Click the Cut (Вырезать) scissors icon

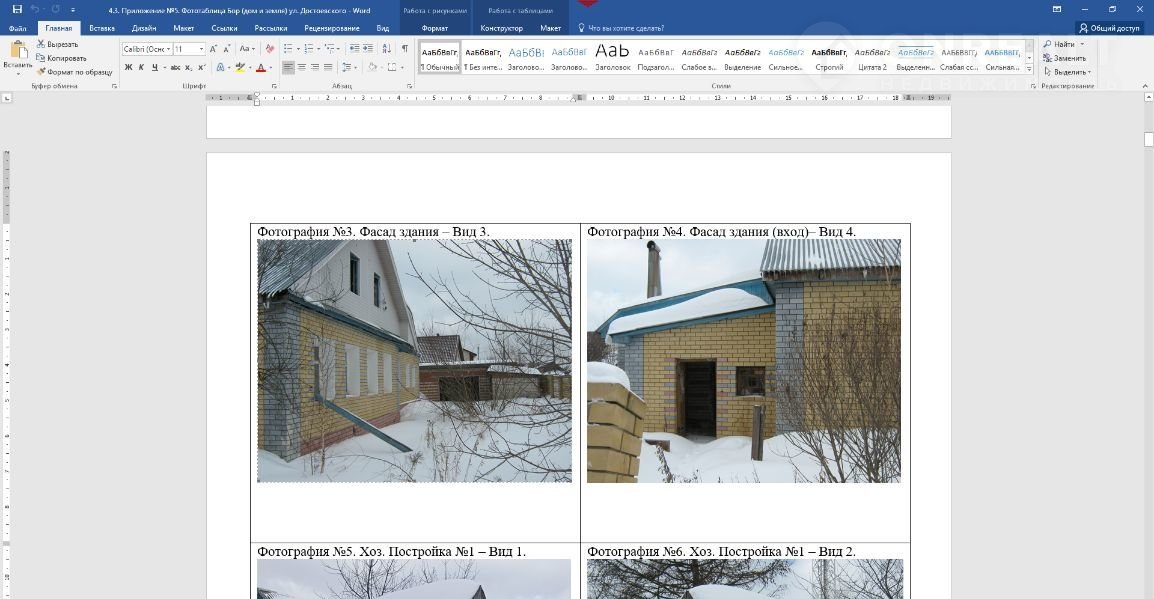pos(41,44)
